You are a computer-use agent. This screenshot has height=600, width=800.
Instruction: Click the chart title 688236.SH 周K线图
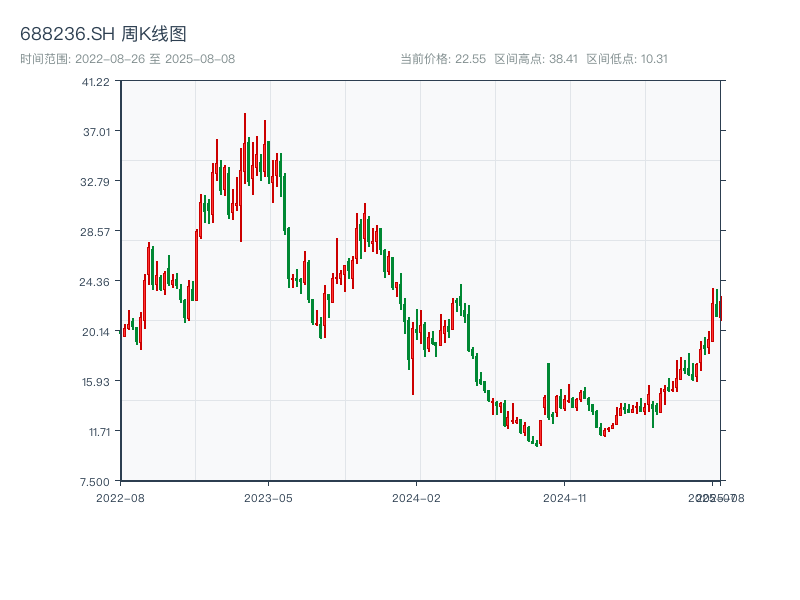point(103,34)
